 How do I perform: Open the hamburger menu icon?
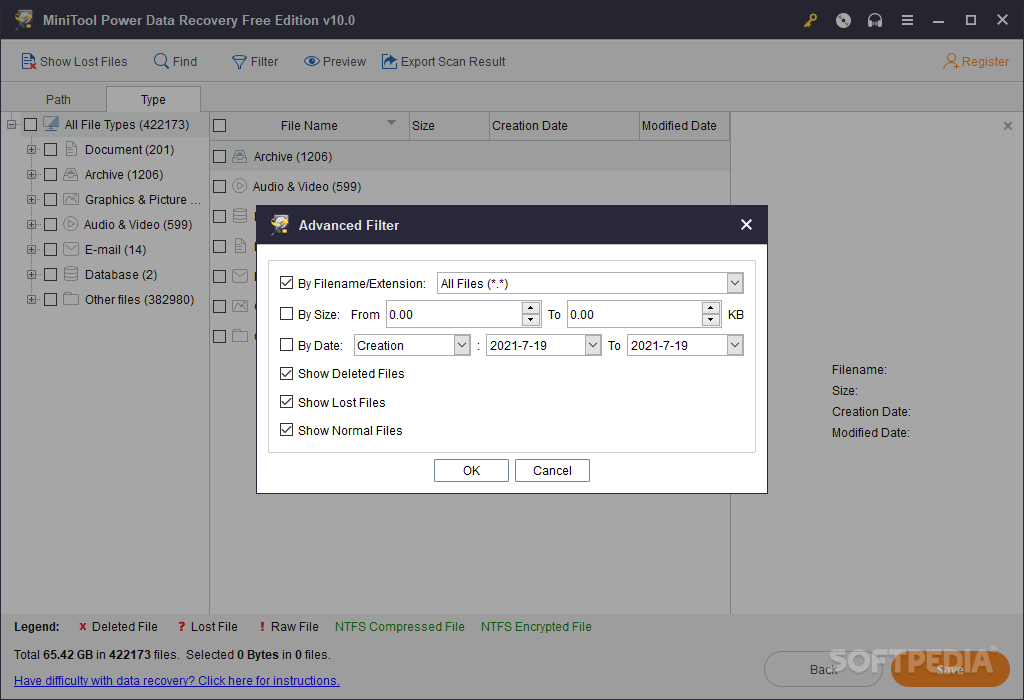907,20
